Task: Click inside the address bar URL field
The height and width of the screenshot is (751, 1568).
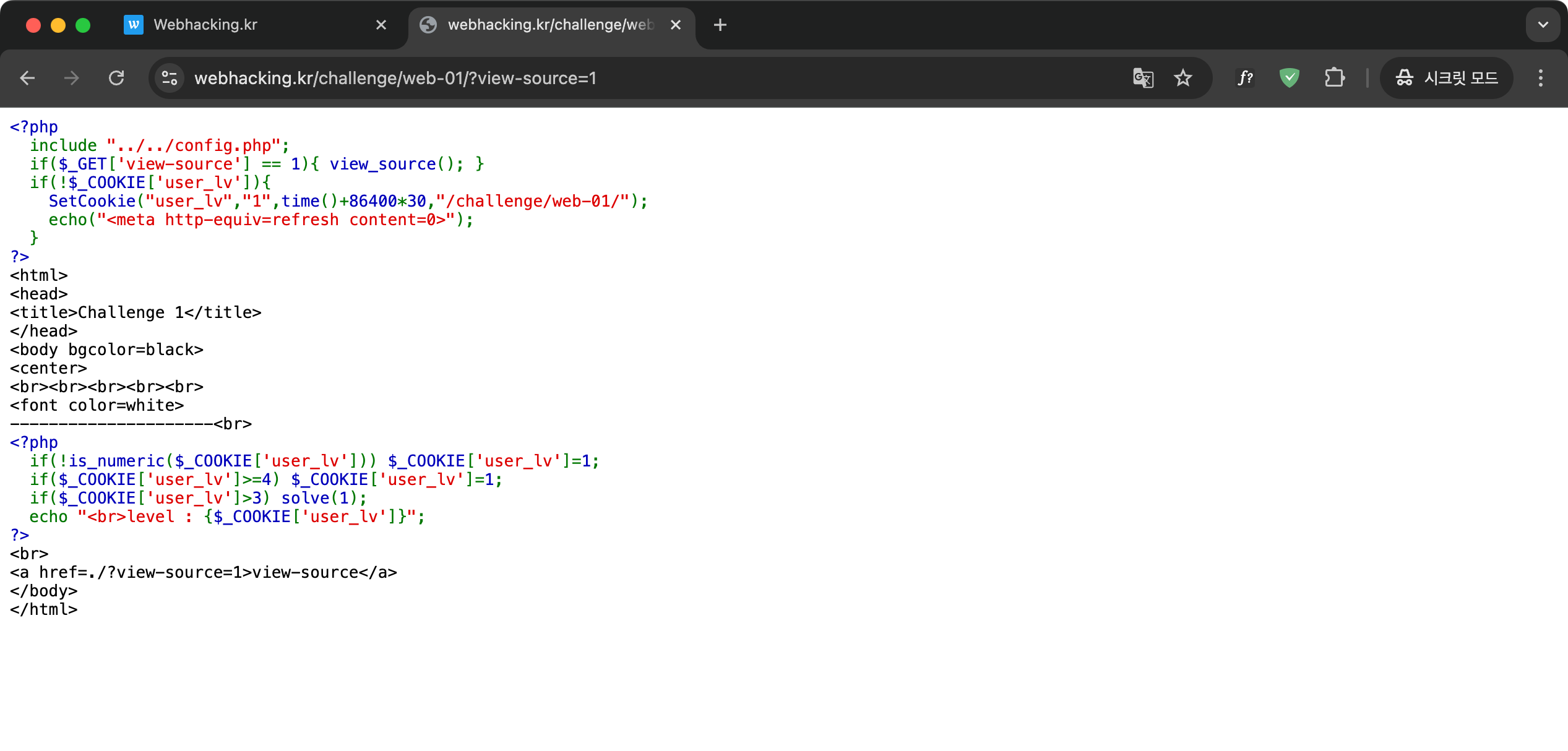Action: coord(396,78)
